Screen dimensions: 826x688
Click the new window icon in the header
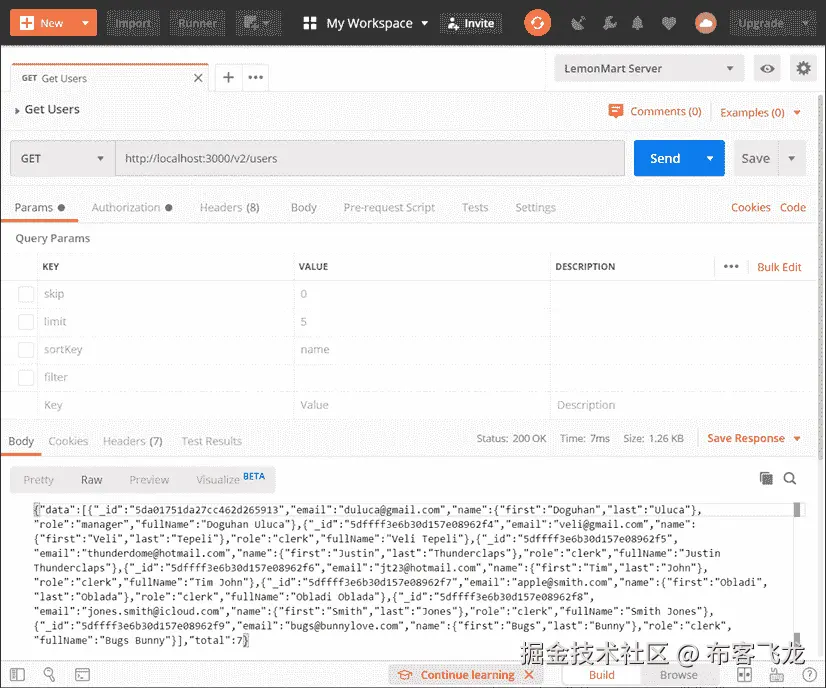(258, 23)
